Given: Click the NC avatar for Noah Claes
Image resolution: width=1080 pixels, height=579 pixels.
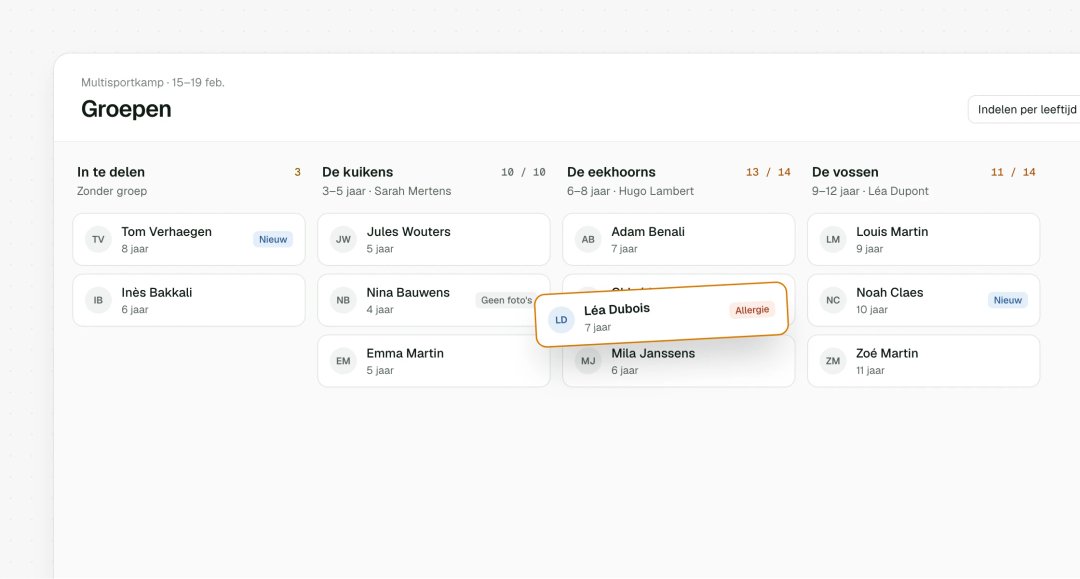Looking at the screenshot, I should [833, 300].
